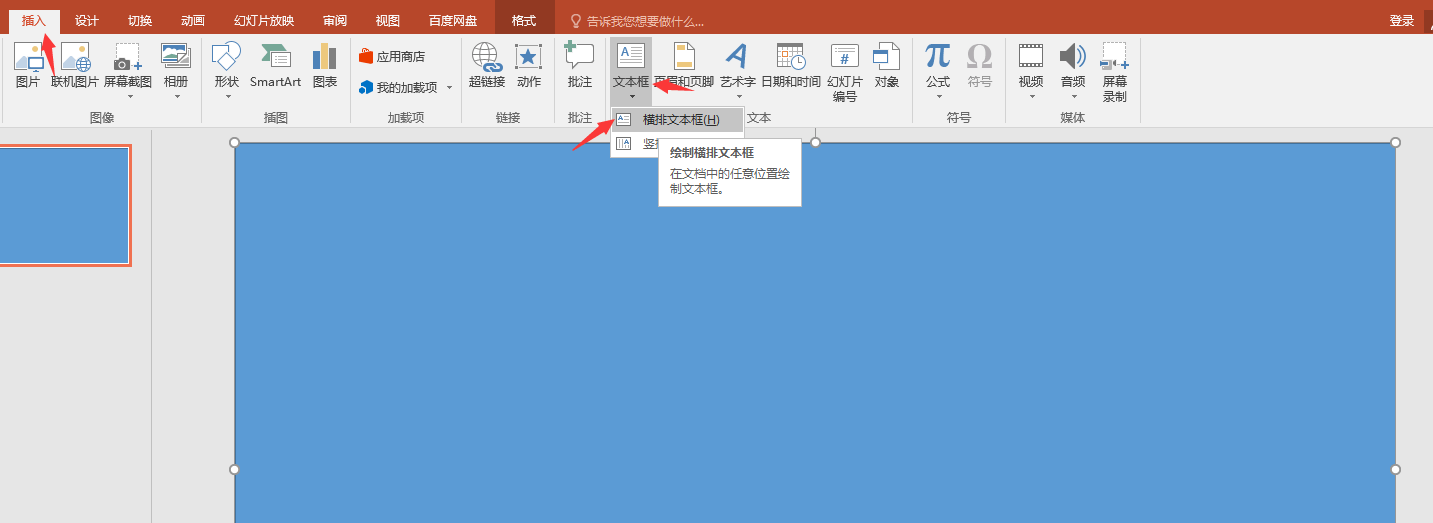The width and height of the screenshot is (1433, 523).
Task: Switch to the 动画 animations tab
Action: click(193, 21)
